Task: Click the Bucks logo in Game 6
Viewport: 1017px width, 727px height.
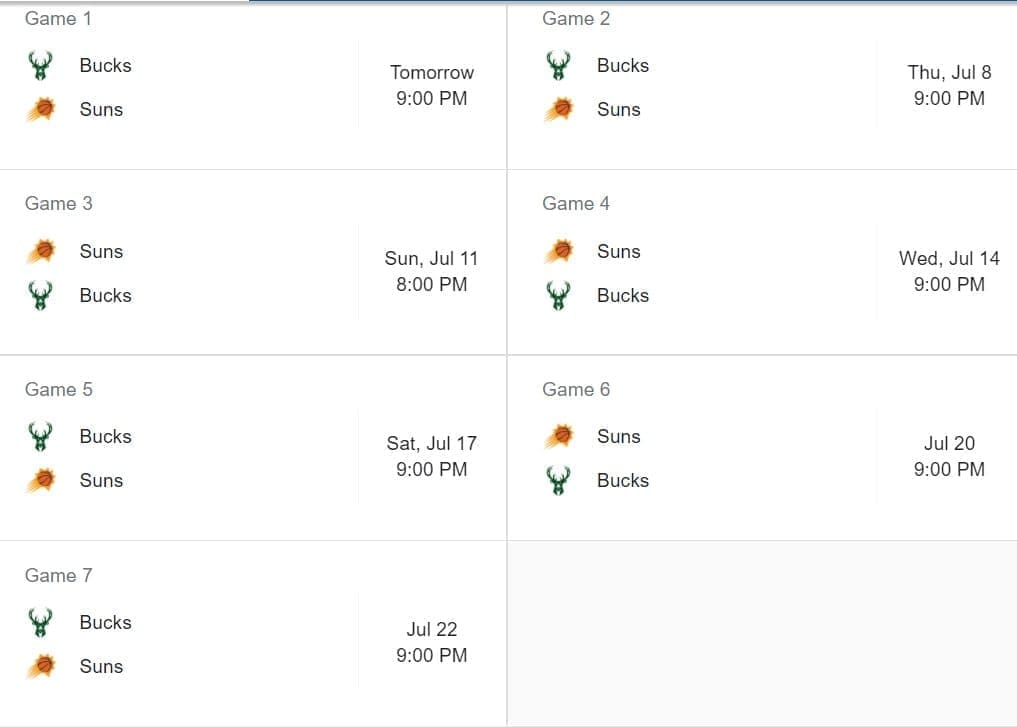Action: coord(558,480)
